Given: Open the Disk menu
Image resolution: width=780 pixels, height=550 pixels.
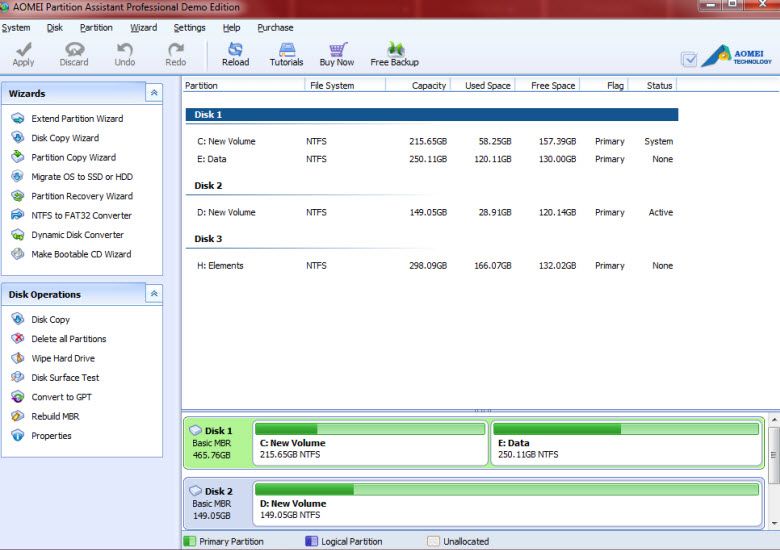Looking at the screenshot, I should 55,28.
